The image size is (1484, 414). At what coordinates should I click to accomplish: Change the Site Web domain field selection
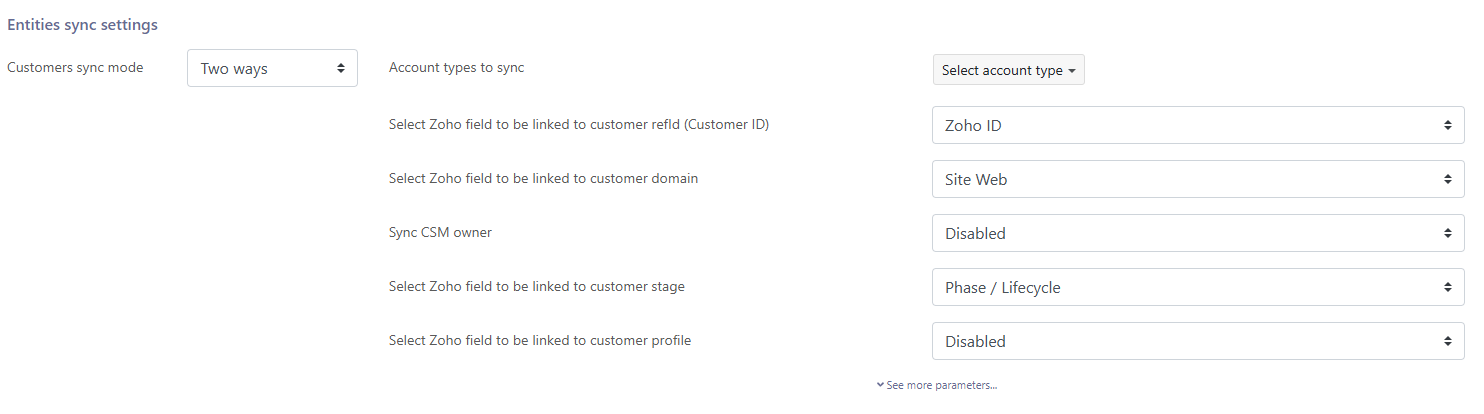tap(1197, 179)
